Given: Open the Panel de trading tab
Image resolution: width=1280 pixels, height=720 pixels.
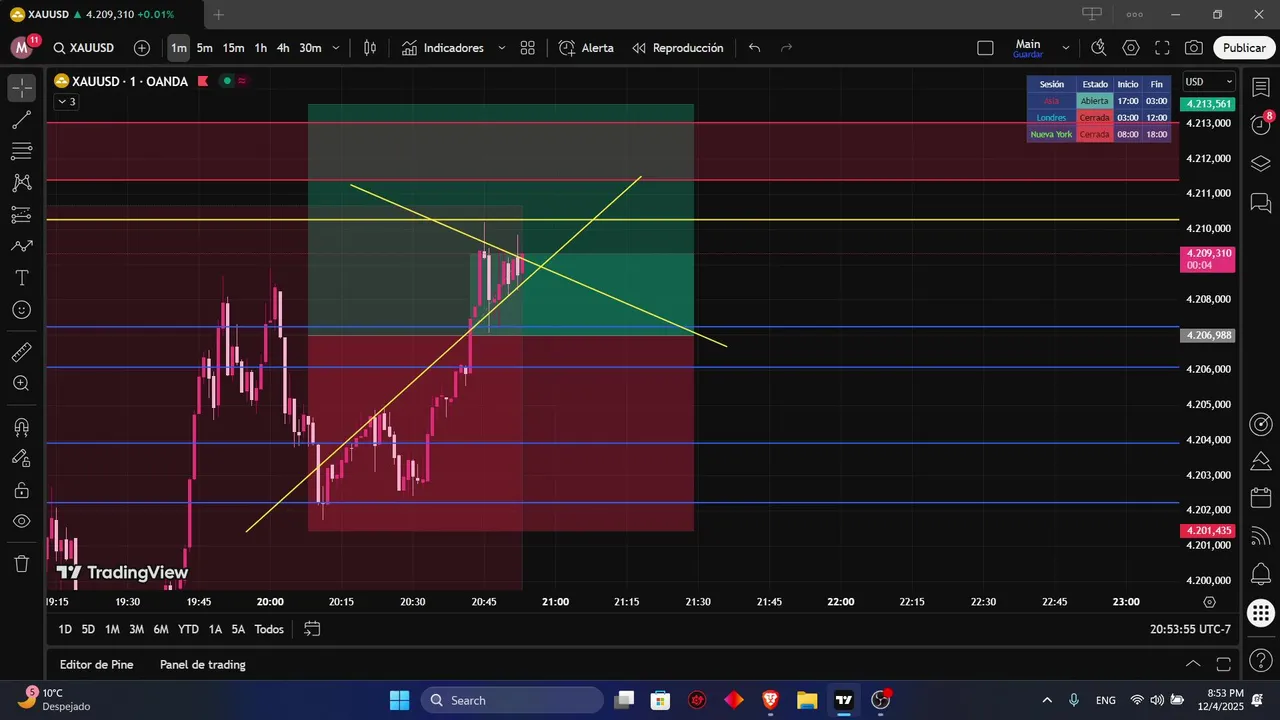Looking at the screenshot, I should (x=203, y=664).
